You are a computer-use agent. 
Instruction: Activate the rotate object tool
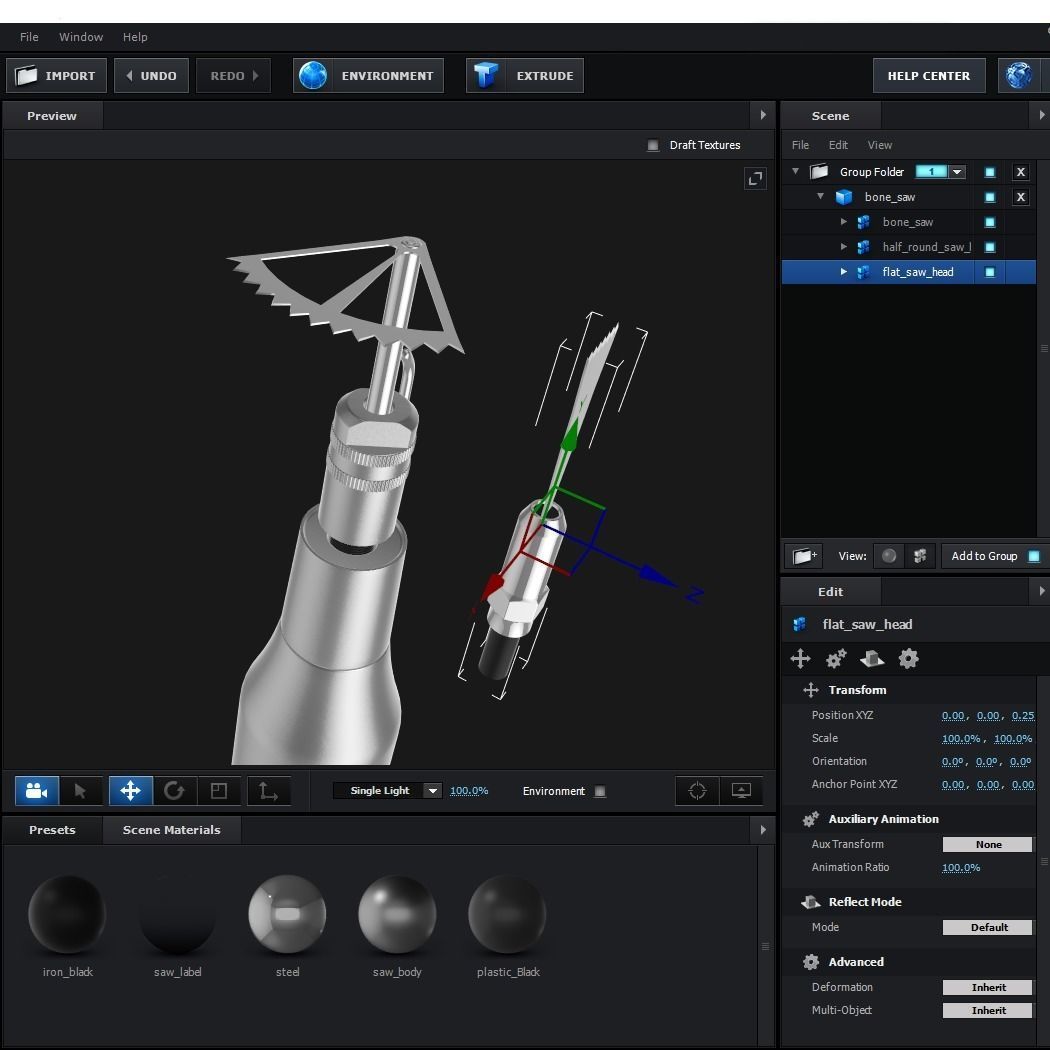pyautogui.click(x=174, y=791)
